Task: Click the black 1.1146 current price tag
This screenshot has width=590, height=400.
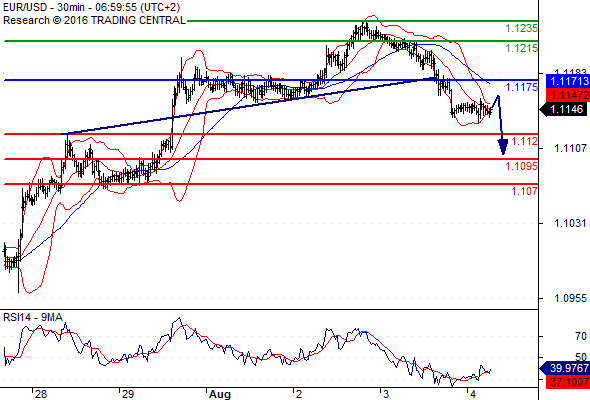Action: point(564,110)
